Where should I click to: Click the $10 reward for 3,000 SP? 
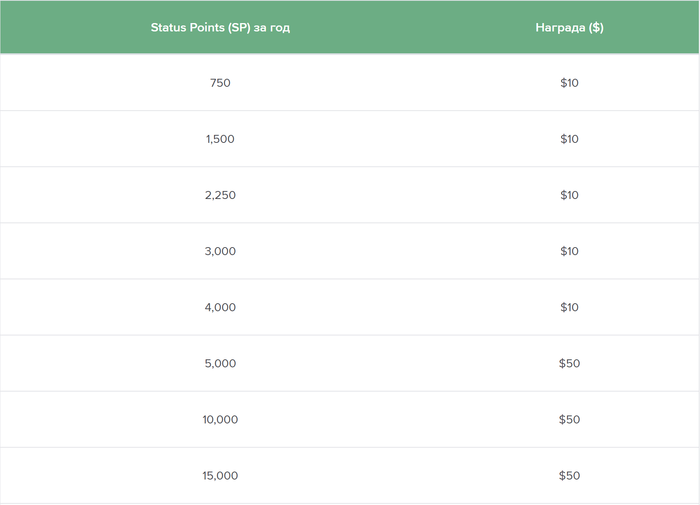point(569,251)
